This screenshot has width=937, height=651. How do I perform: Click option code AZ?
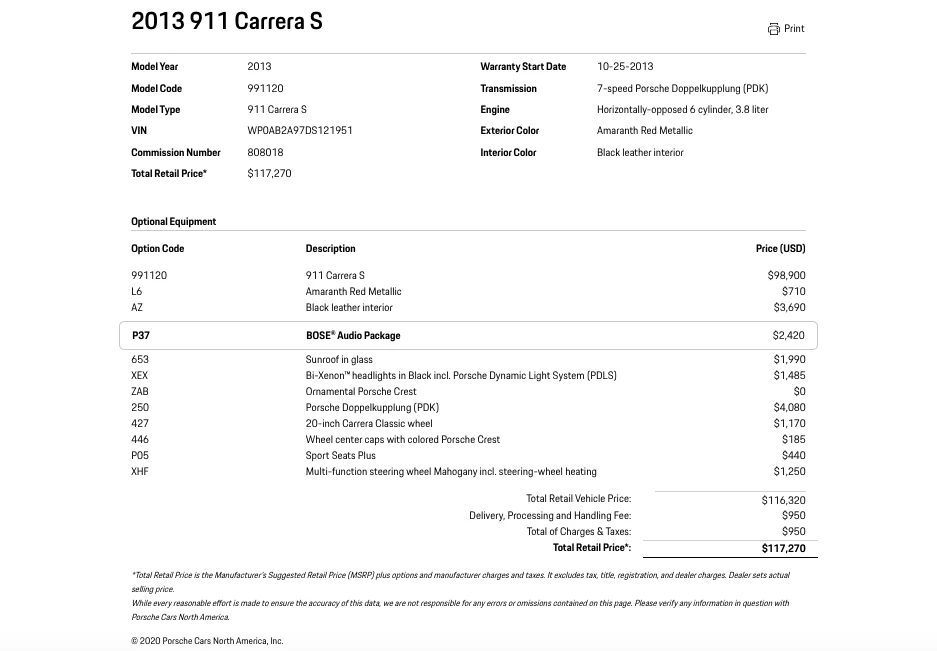[x=137, y=308]
